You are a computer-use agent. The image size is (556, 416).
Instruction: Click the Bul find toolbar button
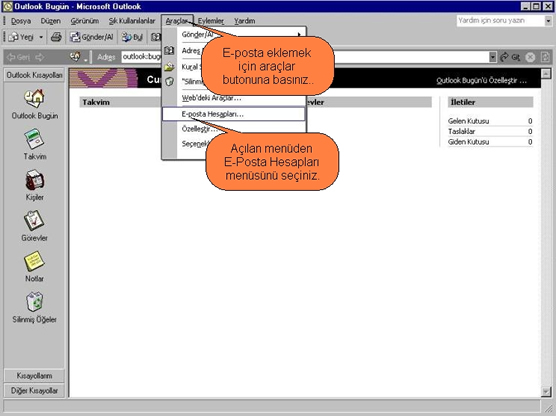point(132,37)
